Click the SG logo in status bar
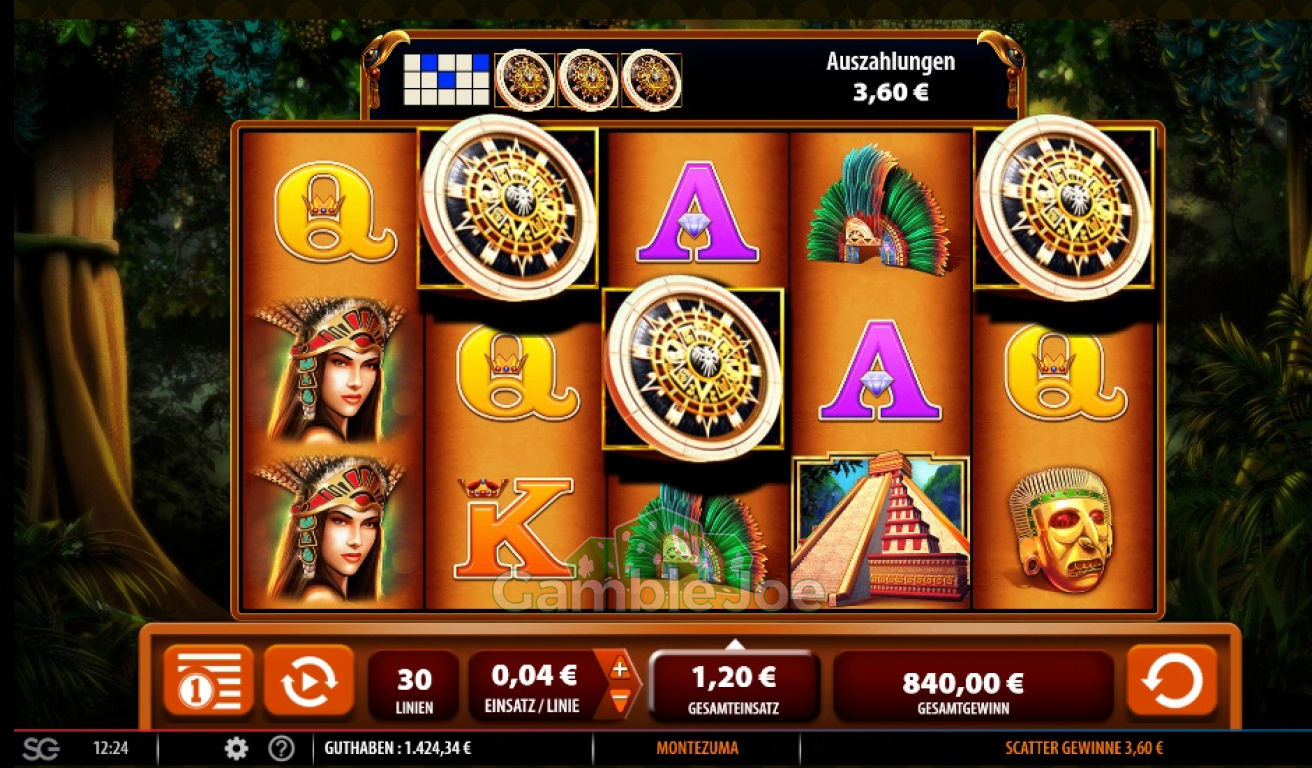The image size is (1312, 768). point(41,748)
